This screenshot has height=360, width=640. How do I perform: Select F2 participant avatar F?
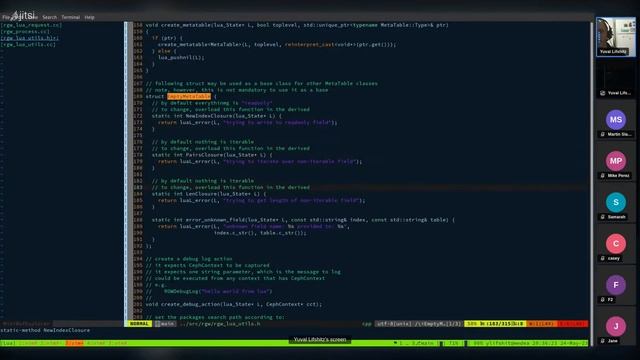(x=616, y=285)
